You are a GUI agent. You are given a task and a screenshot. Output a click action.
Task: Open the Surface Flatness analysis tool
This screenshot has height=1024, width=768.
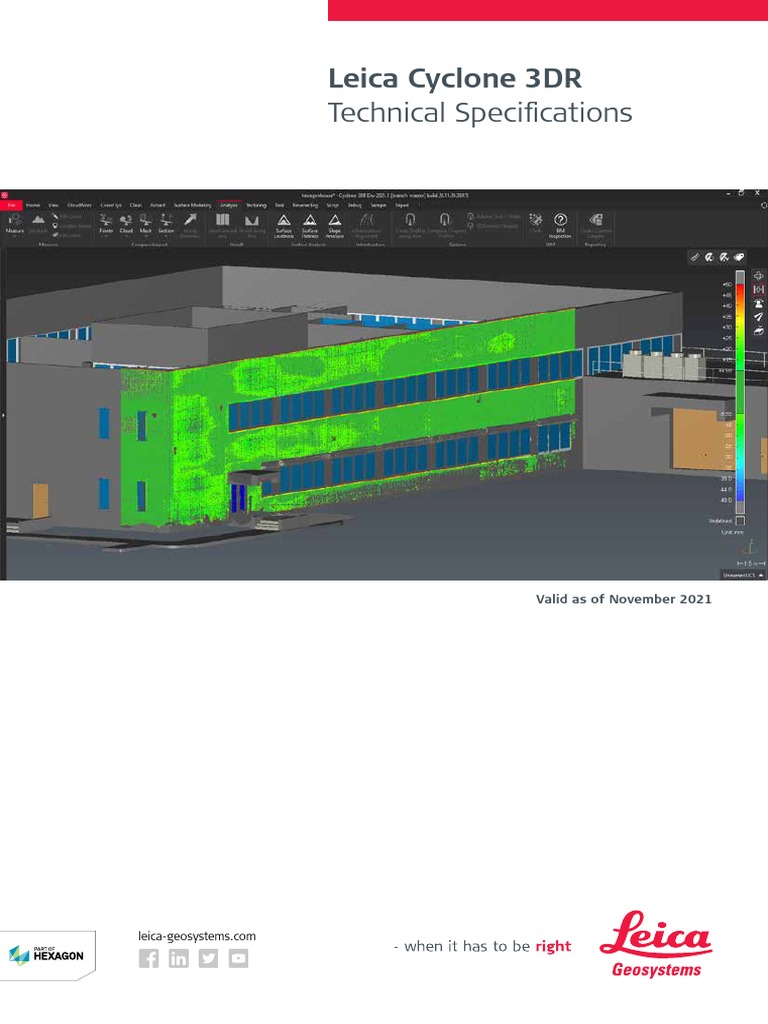point(310,221)
